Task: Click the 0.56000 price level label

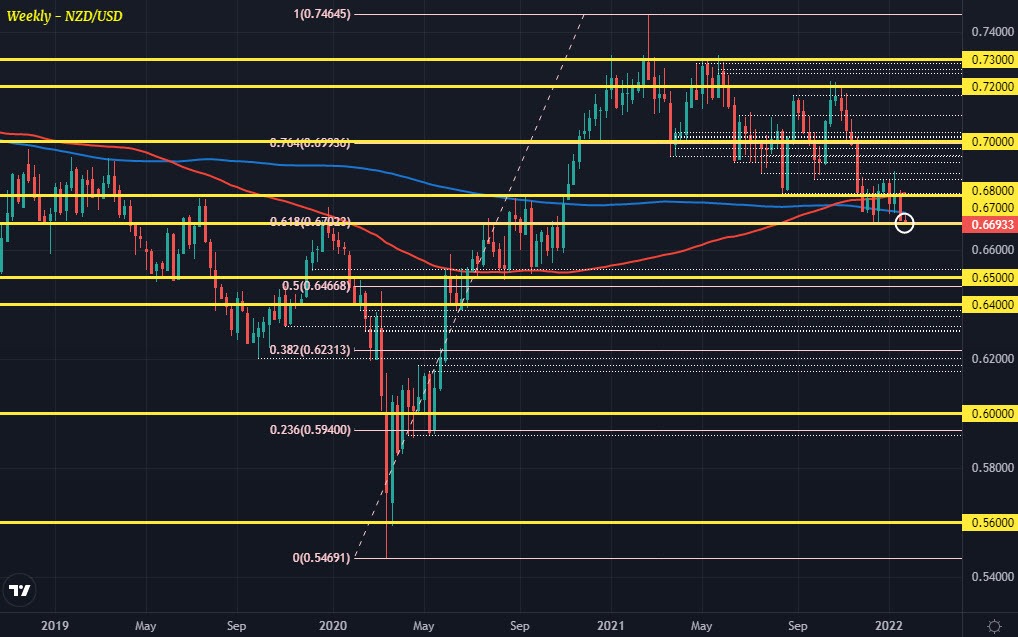Action: coord(989,522)
